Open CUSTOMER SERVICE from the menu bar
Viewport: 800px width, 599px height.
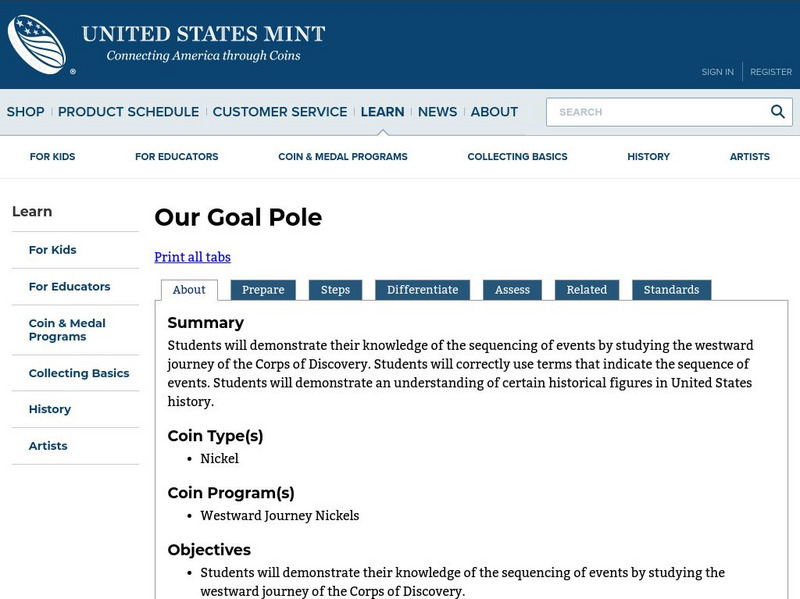pos(280,111)
